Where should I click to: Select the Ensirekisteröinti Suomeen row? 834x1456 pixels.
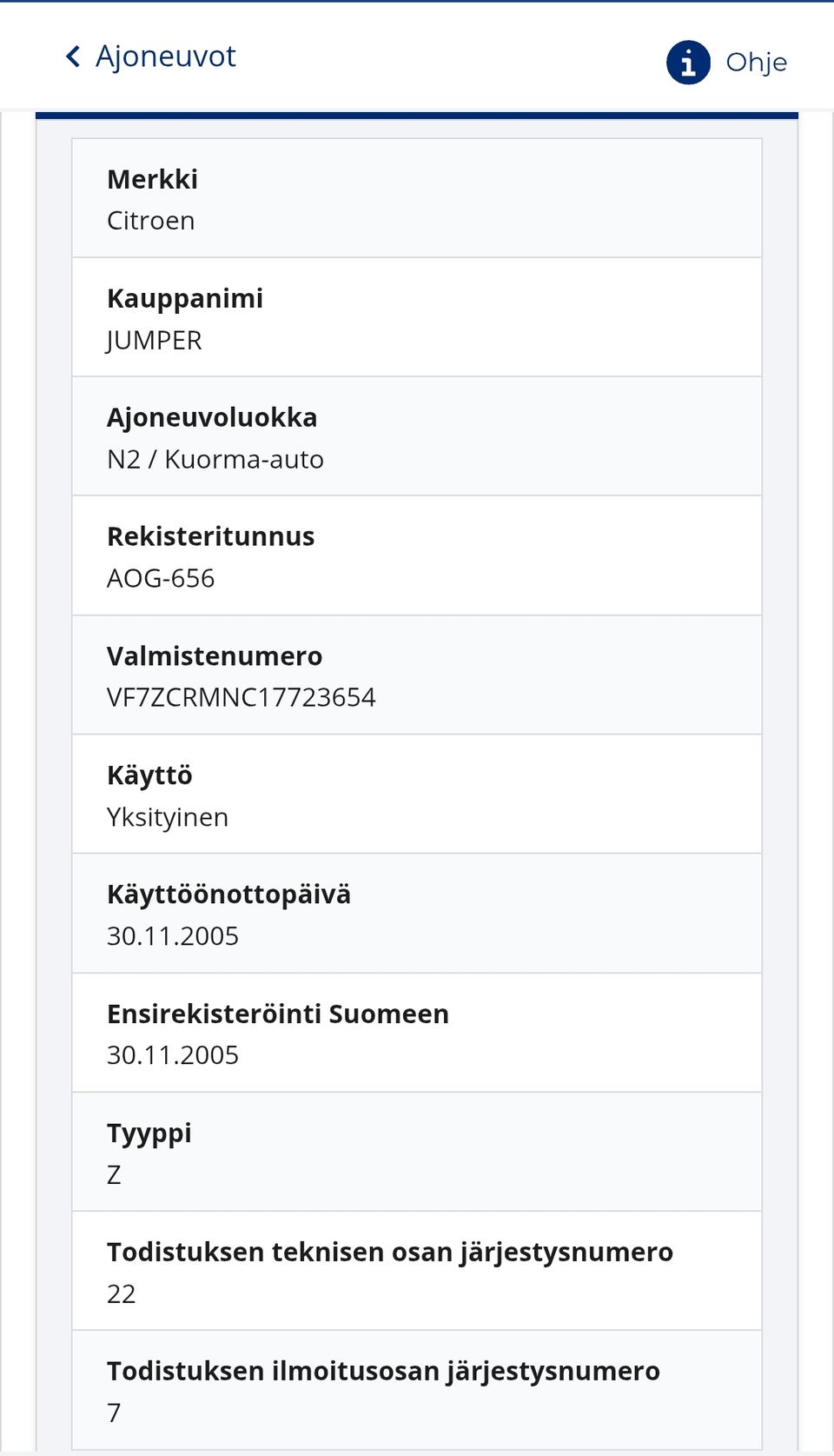[x=417, y=1034]
